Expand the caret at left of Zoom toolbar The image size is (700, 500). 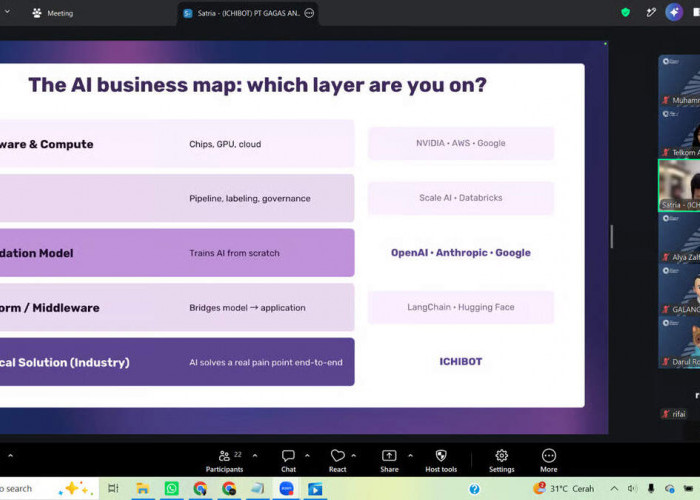[x=10, y=456]
